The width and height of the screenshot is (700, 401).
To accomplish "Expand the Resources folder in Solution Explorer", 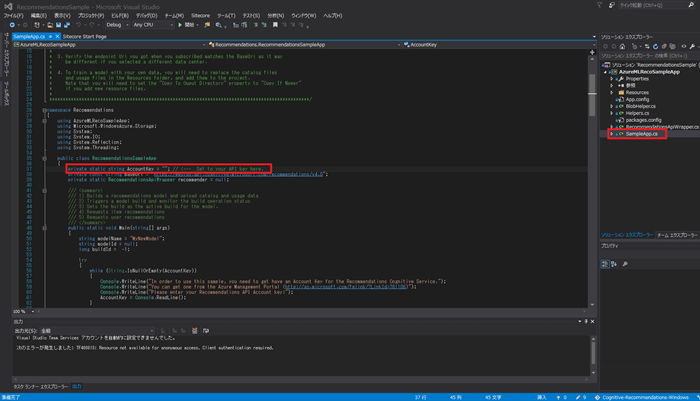I will point(612,93).
